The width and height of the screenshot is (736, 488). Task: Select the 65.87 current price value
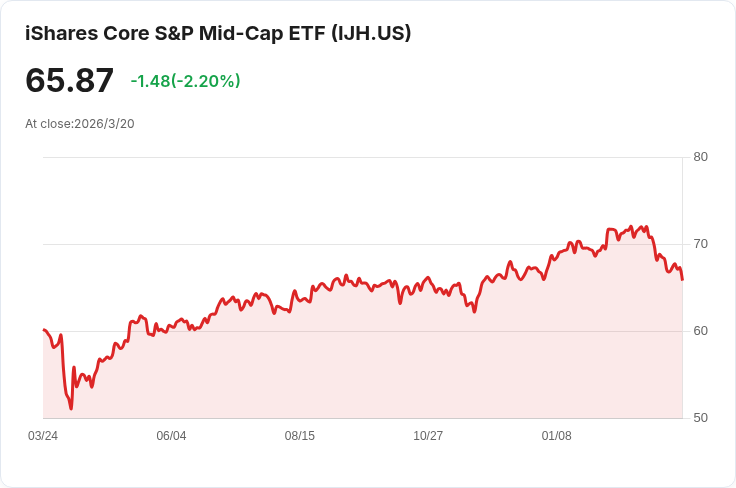click(69, 80)
